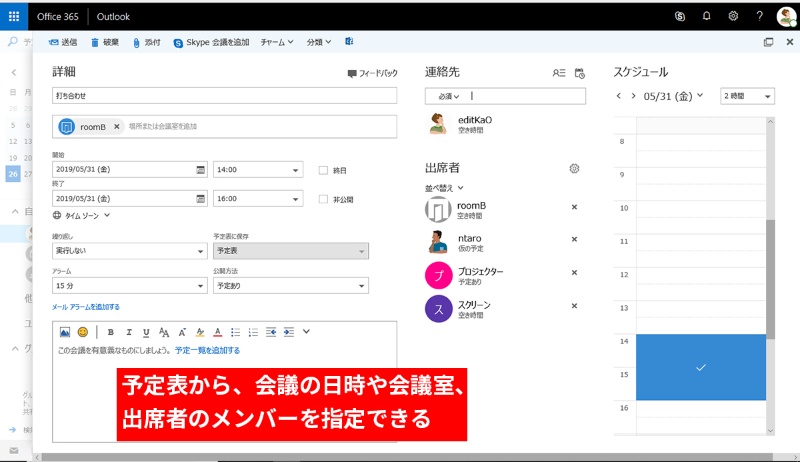This screenshot has height=462, width=800.
Task: Click 添付 attach button
Action: click(146, 42)
